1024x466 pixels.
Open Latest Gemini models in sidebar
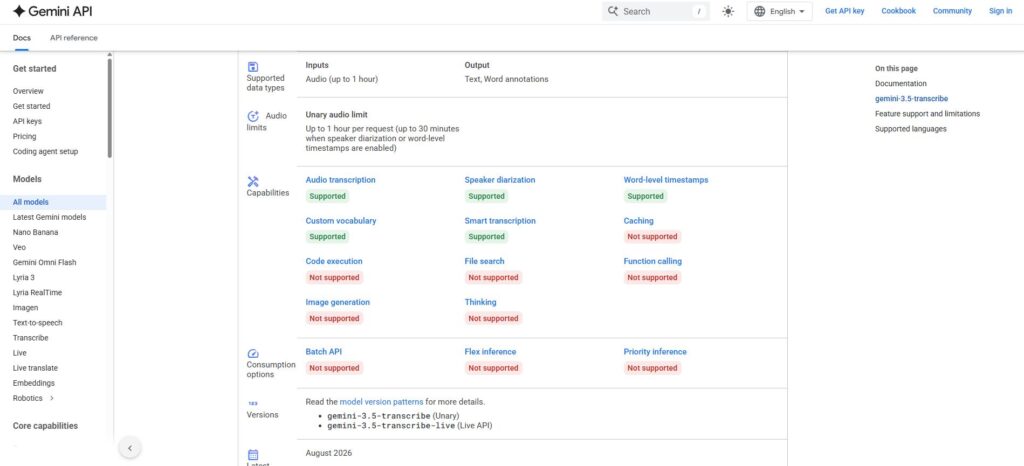tap(49, 217)
